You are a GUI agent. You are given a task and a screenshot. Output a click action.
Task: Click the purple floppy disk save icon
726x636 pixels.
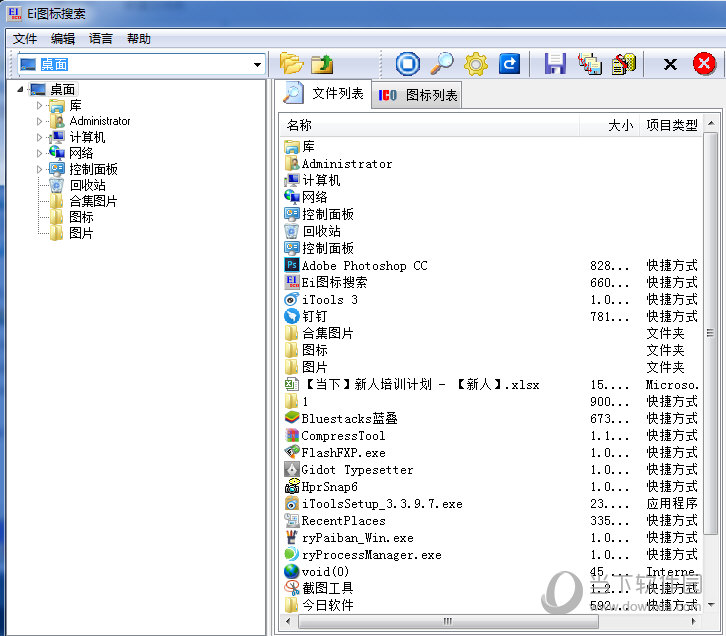click(555, 64)
